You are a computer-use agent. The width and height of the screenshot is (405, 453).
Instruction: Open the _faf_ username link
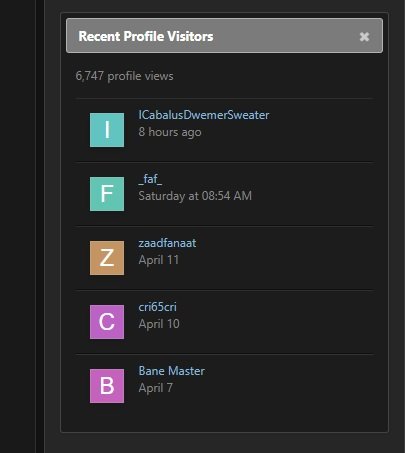(x=150, y=179)
